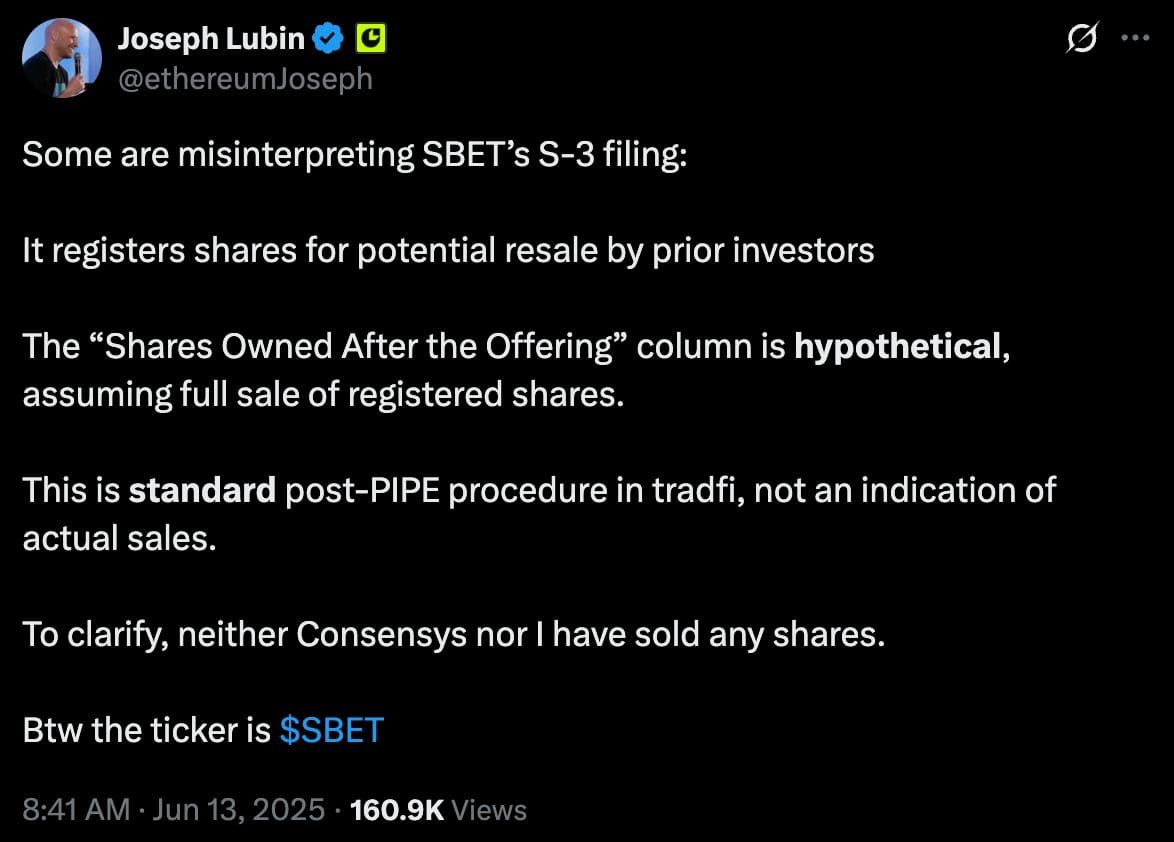Click the bold word hypothetical
Screen dimensions: 1174x842
897,347
